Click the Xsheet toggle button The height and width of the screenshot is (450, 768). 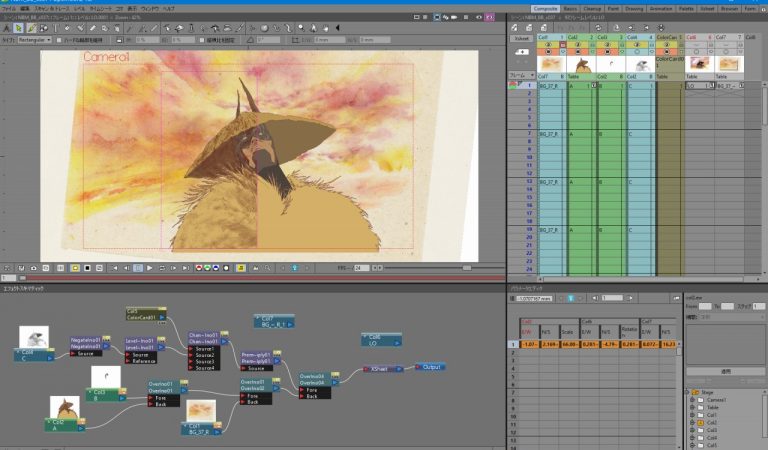(x=522, y=38)
